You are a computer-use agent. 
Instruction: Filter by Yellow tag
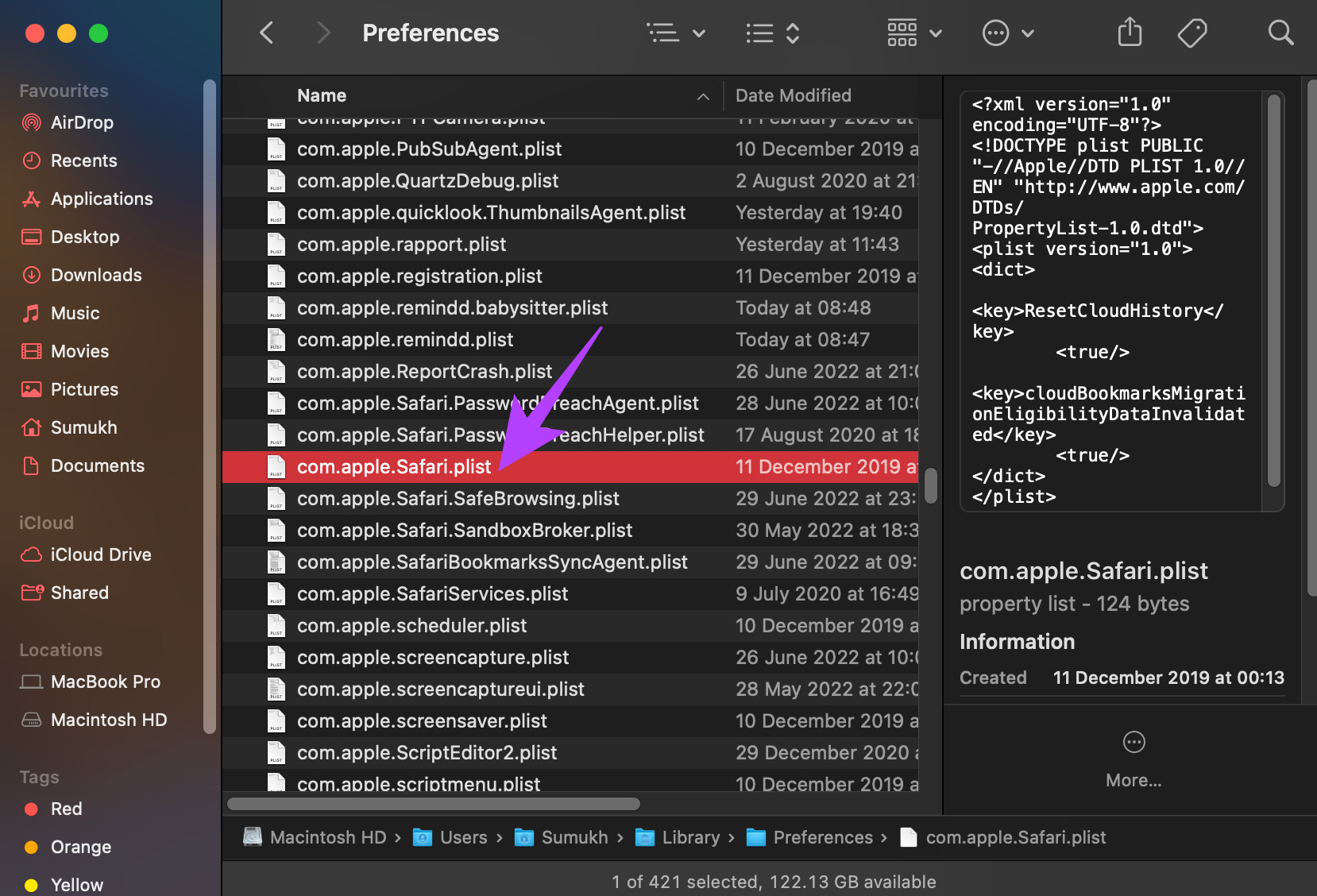click(x=76, y=885)
